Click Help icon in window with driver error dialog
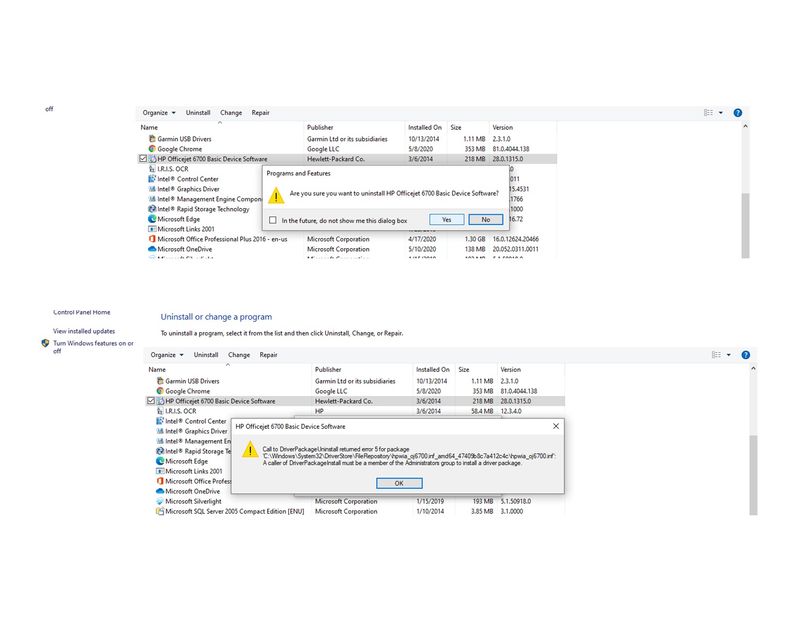800x618 pixels. (745, 355)
